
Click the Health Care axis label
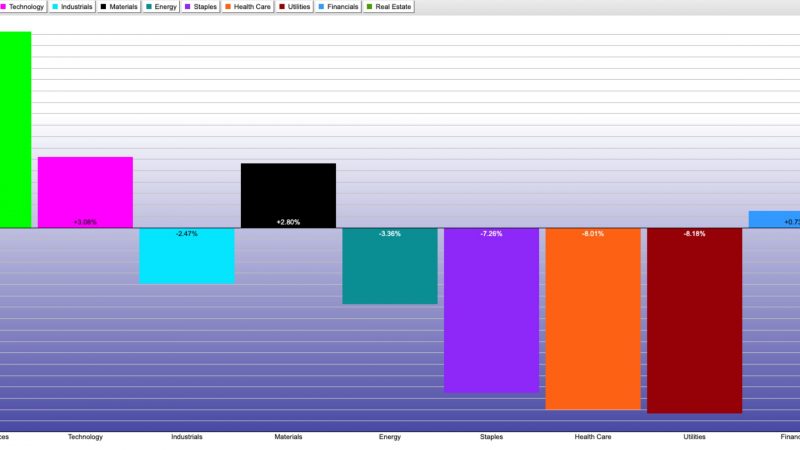[x=593, y=437]
